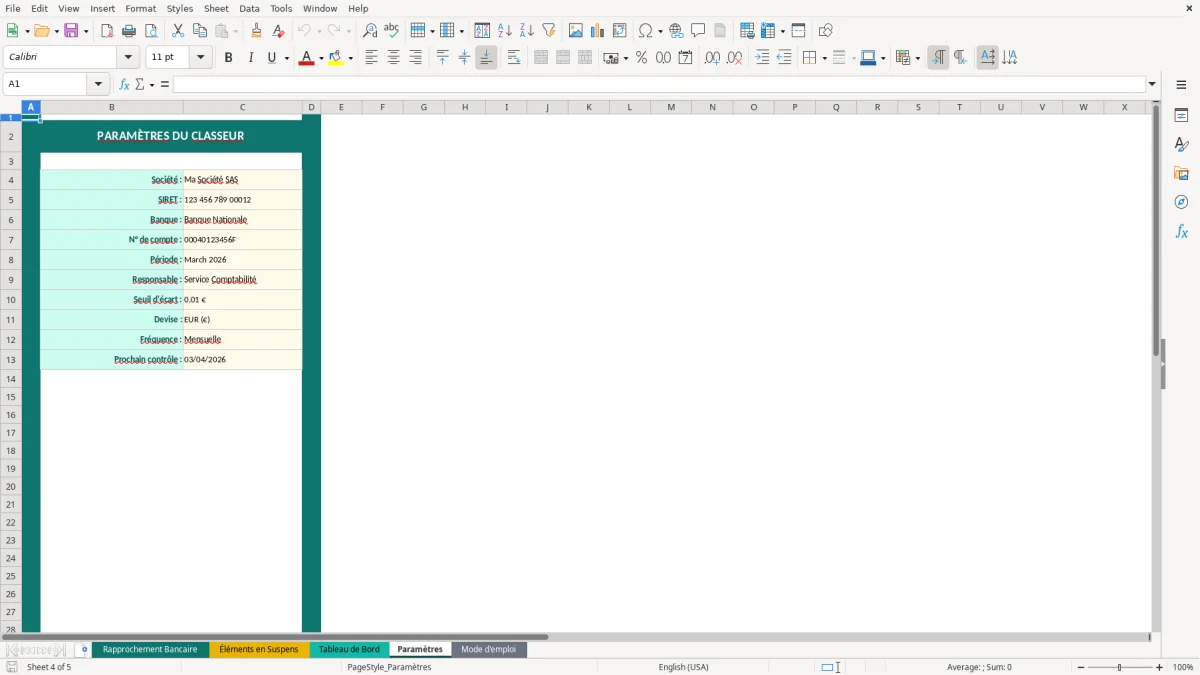1200x675 pixels.
Task: Click Sort Descending icon
Action: tap(526, 31)
